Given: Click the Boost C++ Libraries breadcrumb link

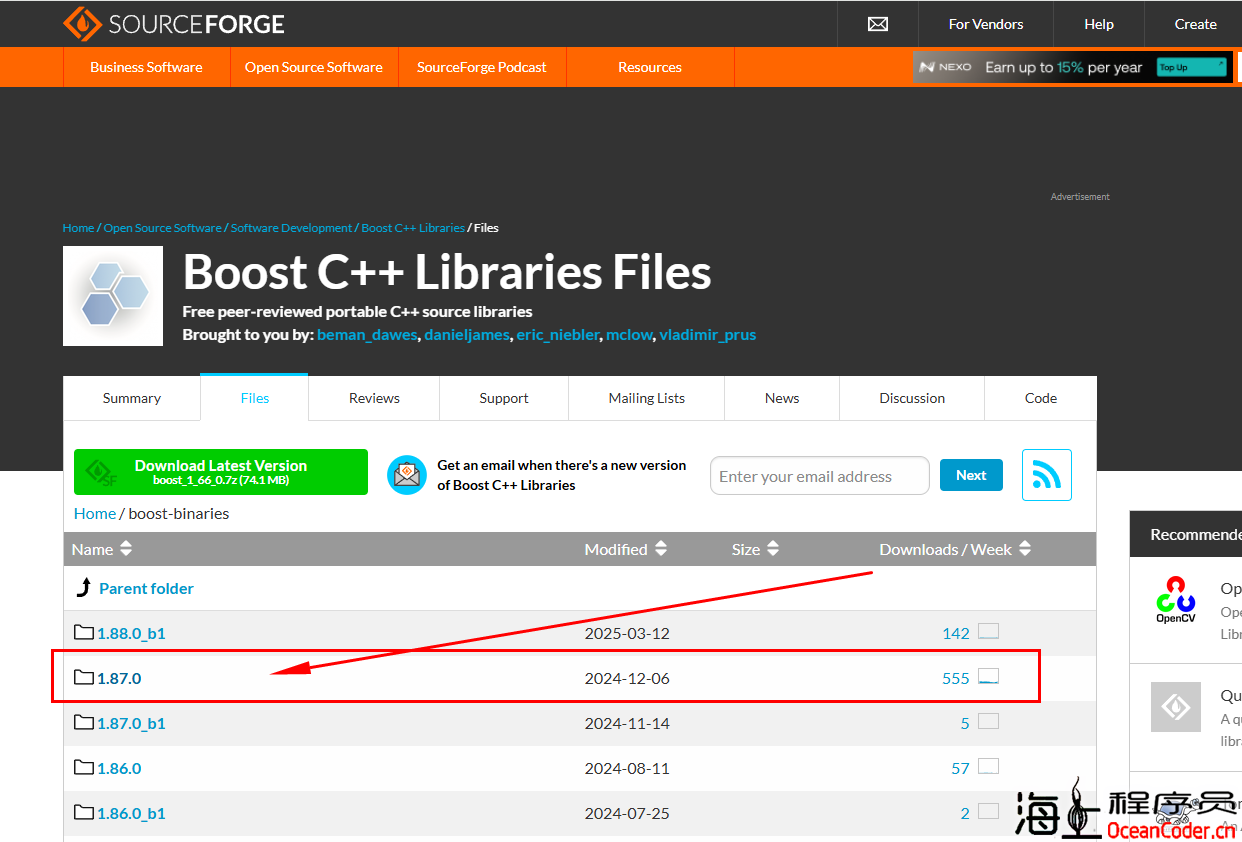Looking at the screenshot, I should tap(413, 228).
